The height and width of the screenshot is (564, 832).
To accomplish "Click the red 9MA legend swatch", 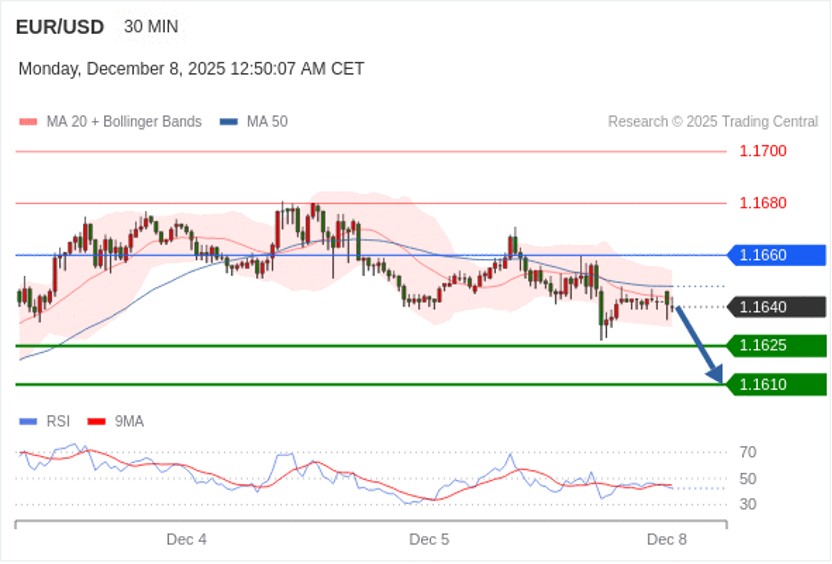I will [97, 422].
